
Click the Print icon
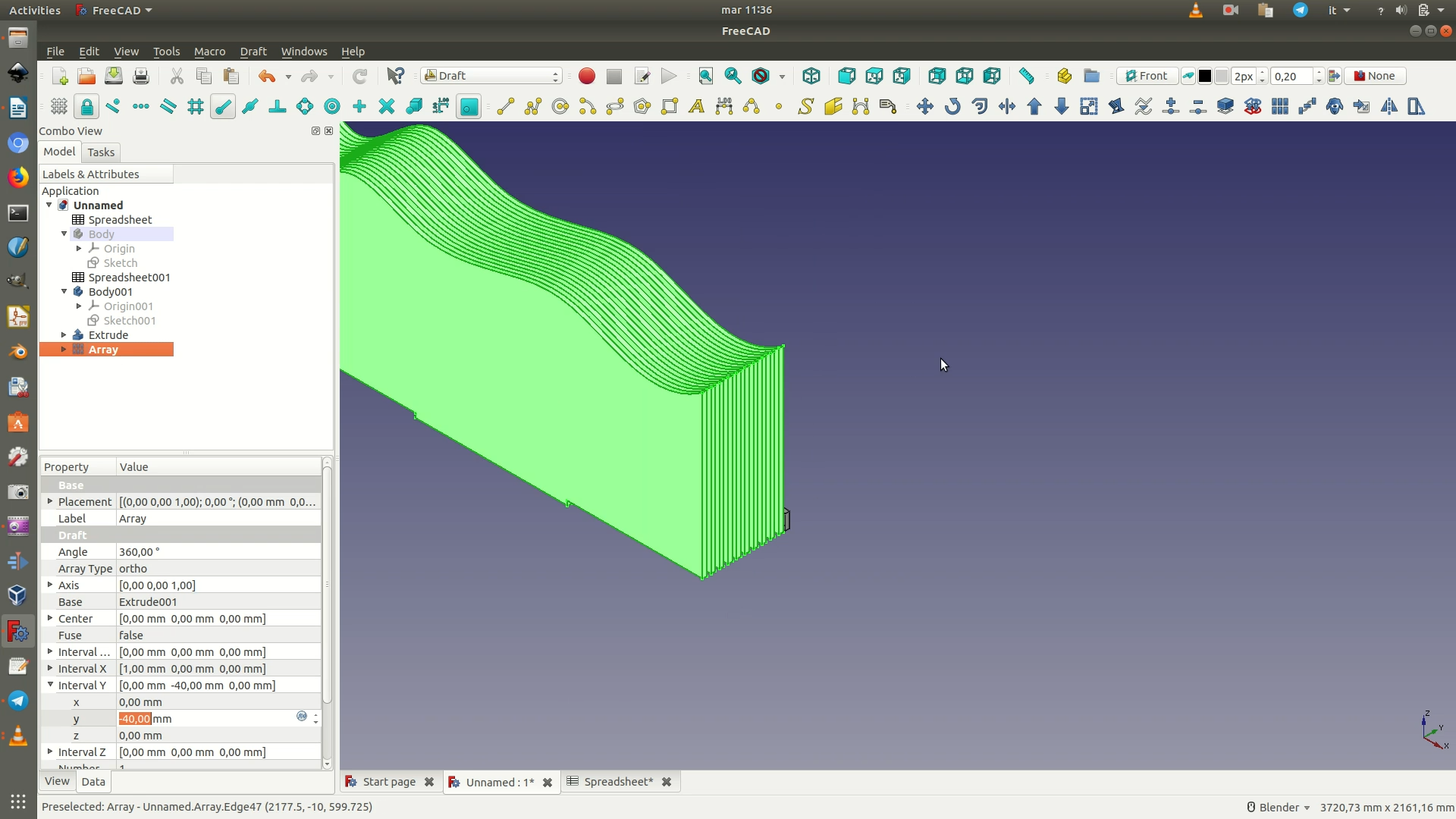pyautogui.click(x=141, y=76)
